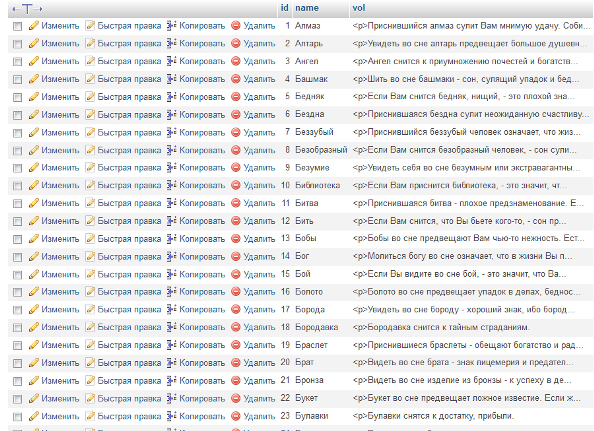The image size is (594, 431).
Task: Click the red delete icon in Бог row
Action: click(x=236, y=257)
